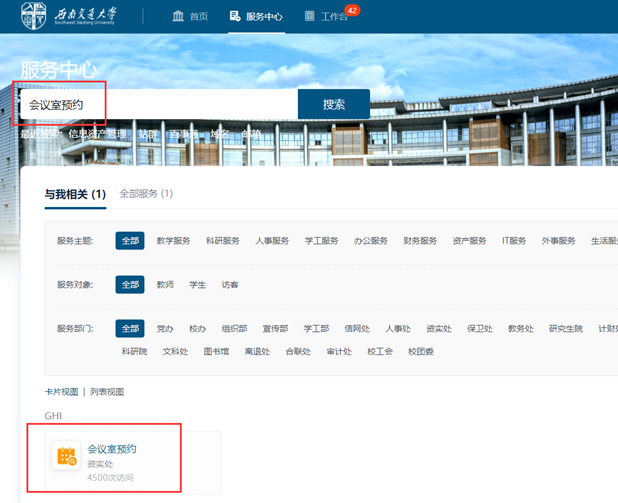Switch to 卡片视图 card view
The image size is (618, 503).
(x=61, y=392)
